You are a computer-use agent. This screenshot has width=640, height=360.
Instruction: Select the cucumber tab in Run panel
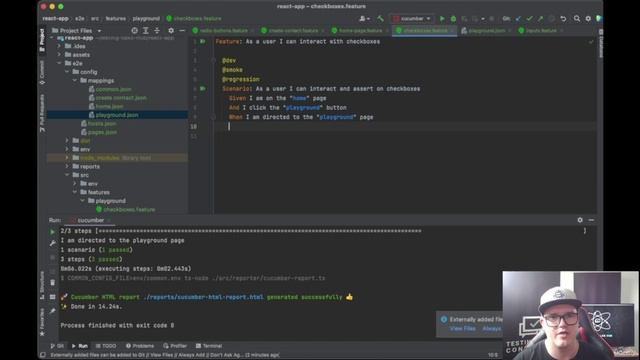click(x=91, y=220)
